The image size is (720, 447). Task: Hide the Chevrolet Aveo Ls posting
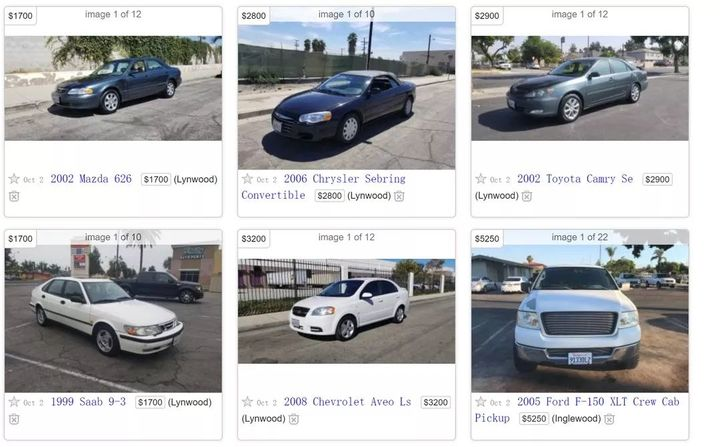[x=294, y=419]
